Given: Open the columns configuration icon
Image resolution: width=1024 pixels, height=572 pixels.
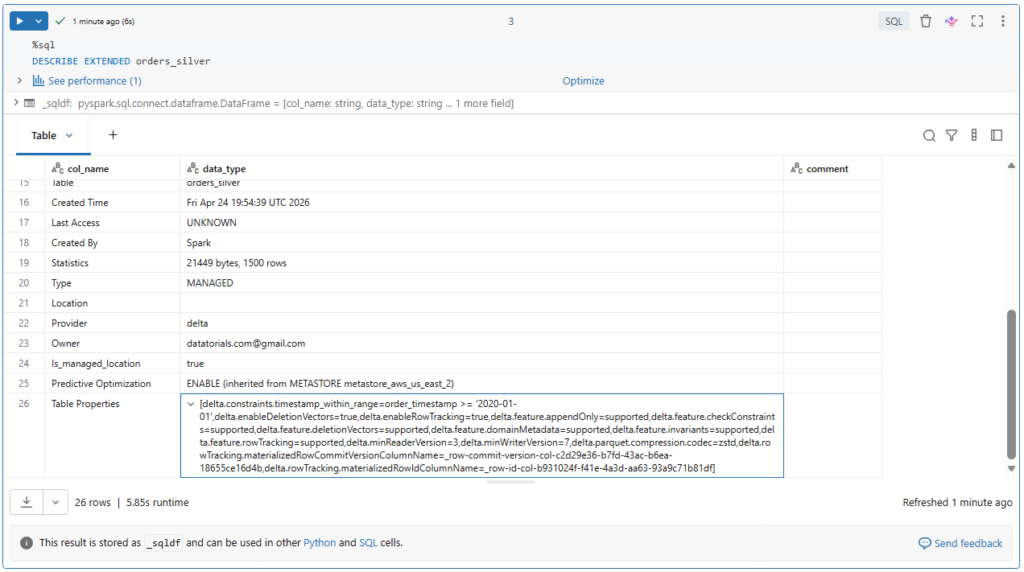Looking at the screenshot, I should point(974,135).
